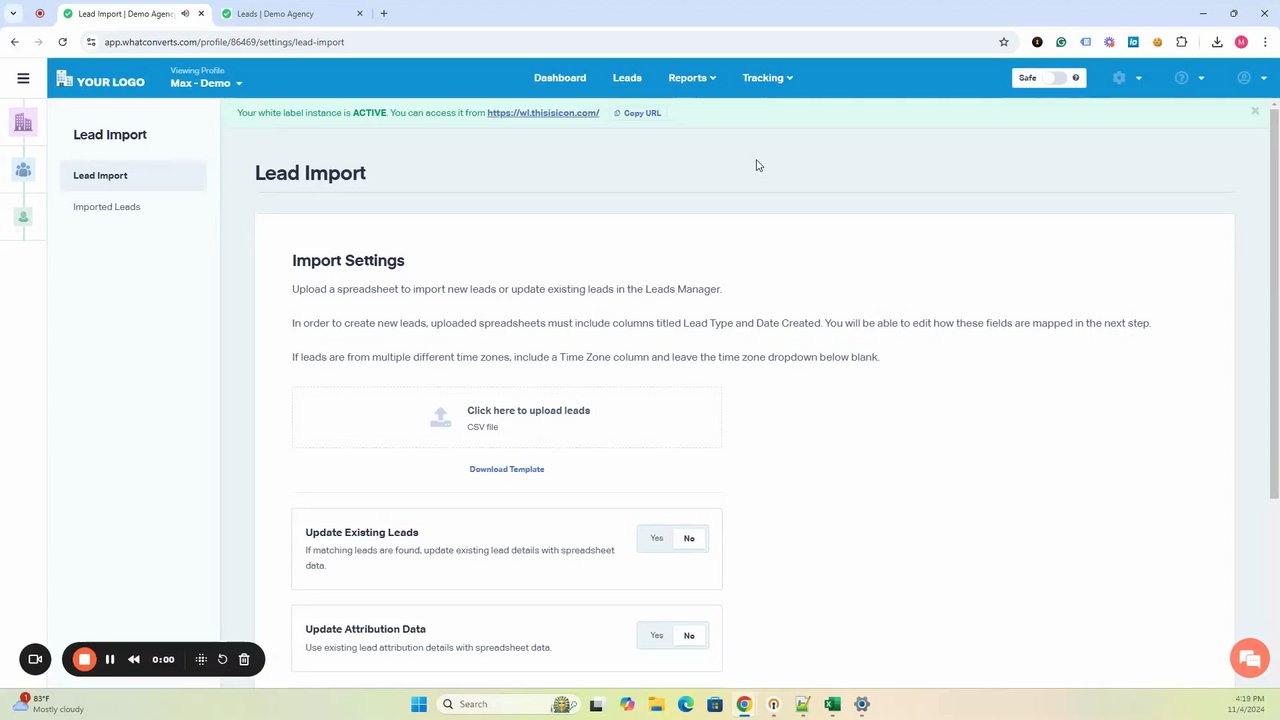Screen dimensions: 1280x720
Task: Open the Chrome tab search dropdown
Action: click(x=14, y=14)
